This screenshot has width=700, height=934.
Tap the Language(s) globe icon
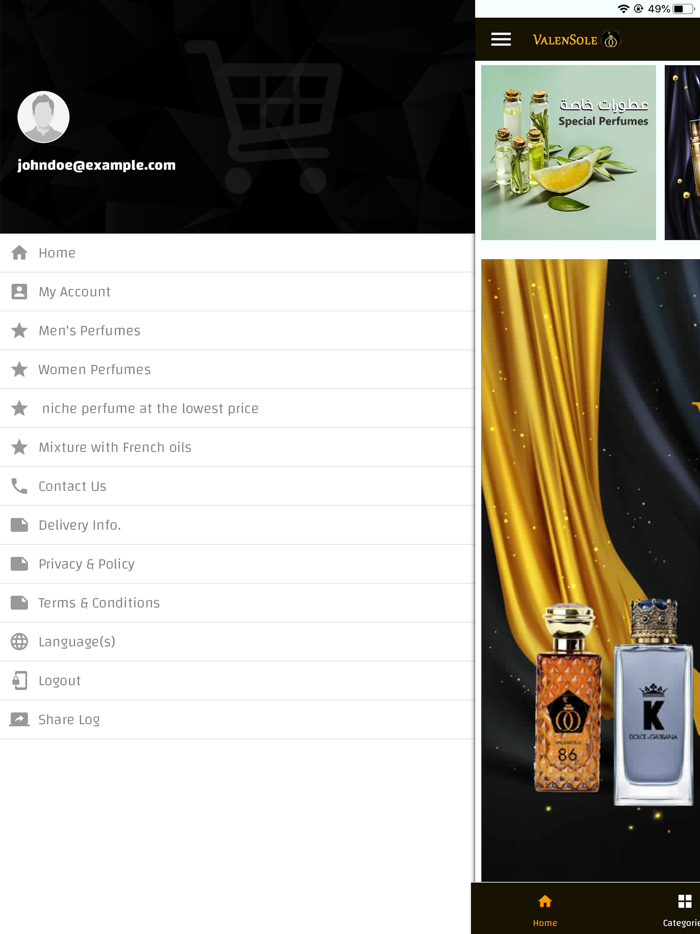(x=19, y=642)
